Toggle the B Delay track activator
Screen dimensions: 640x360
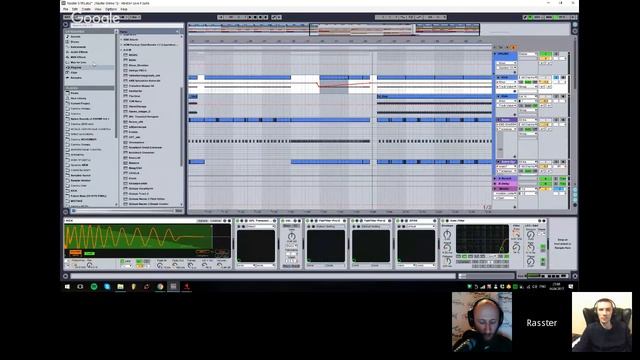(545, 184)
